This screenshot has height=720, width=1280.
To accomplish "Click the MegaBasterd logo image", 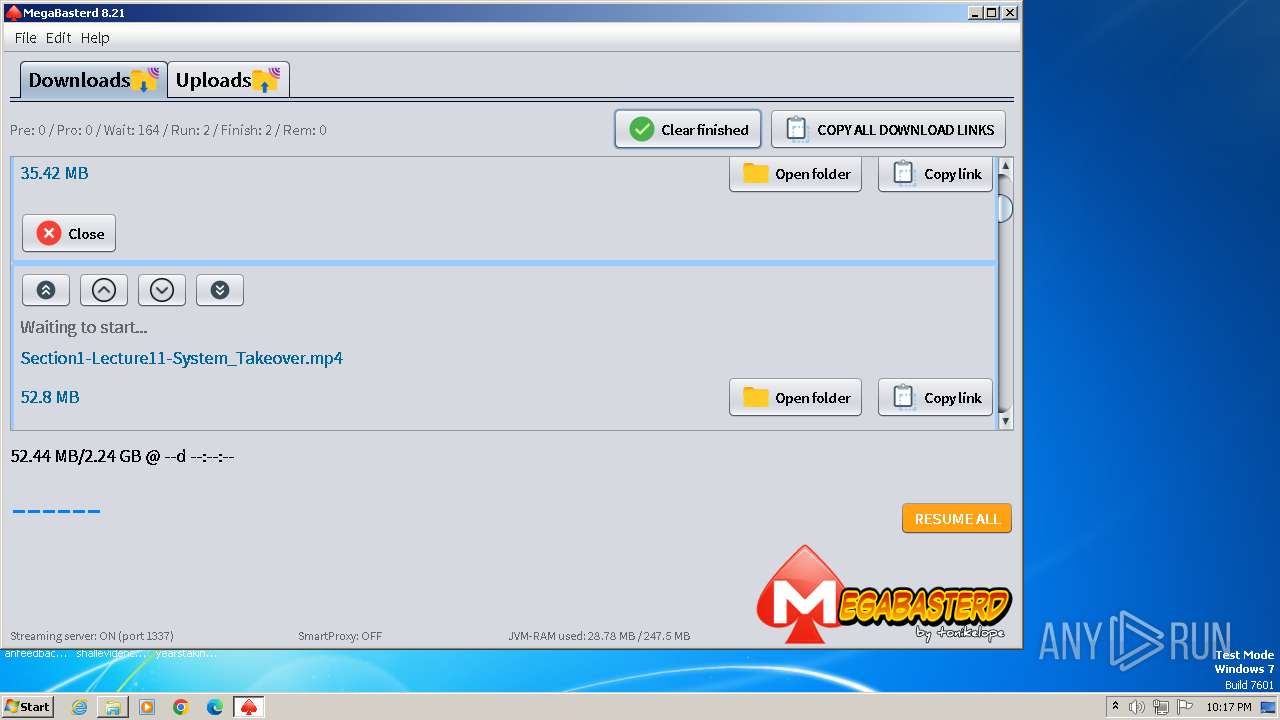I will pos(884,595).
